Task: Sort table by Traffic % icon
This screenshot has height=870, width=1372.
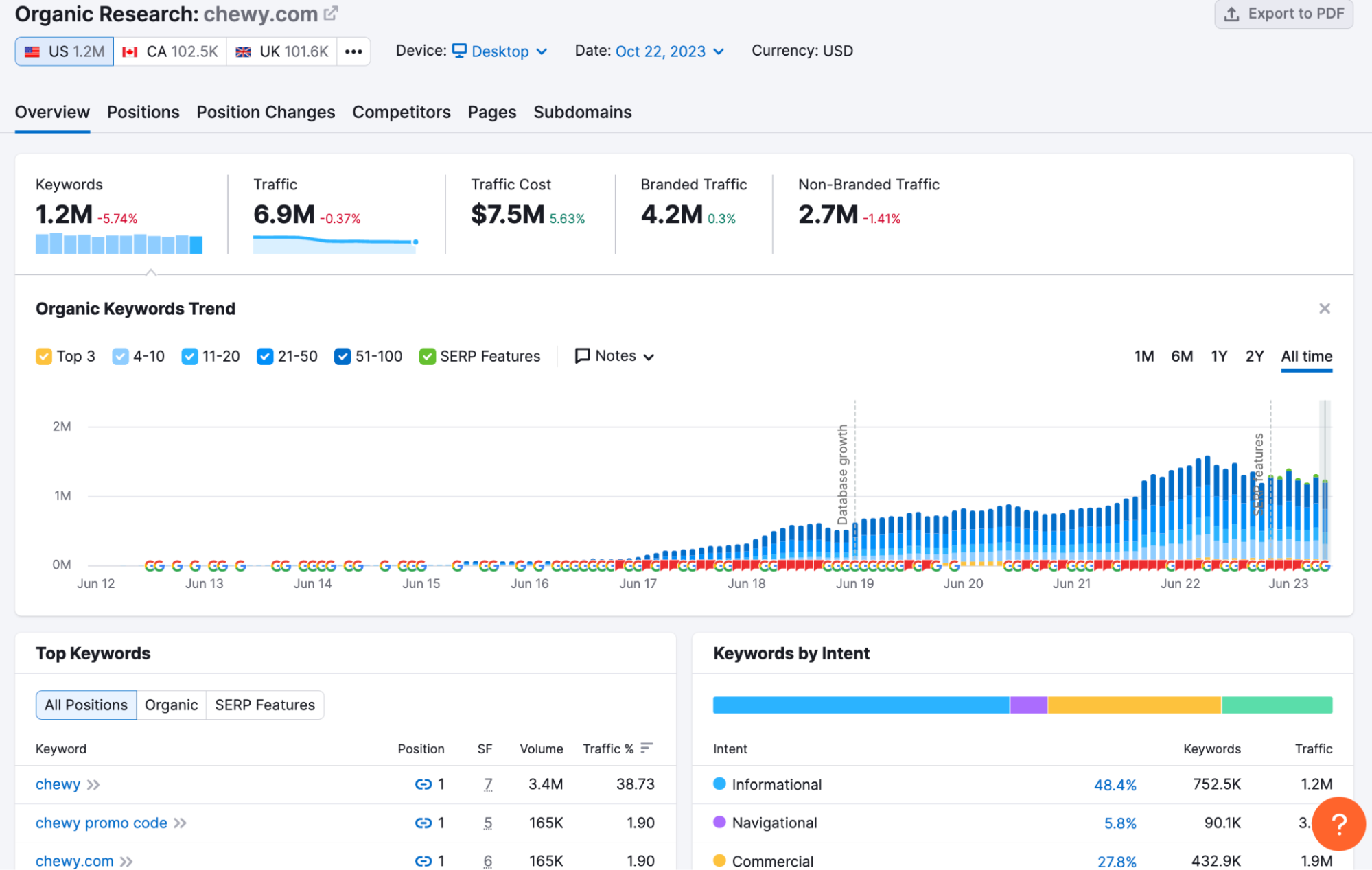Action: (x=647, y=748)
